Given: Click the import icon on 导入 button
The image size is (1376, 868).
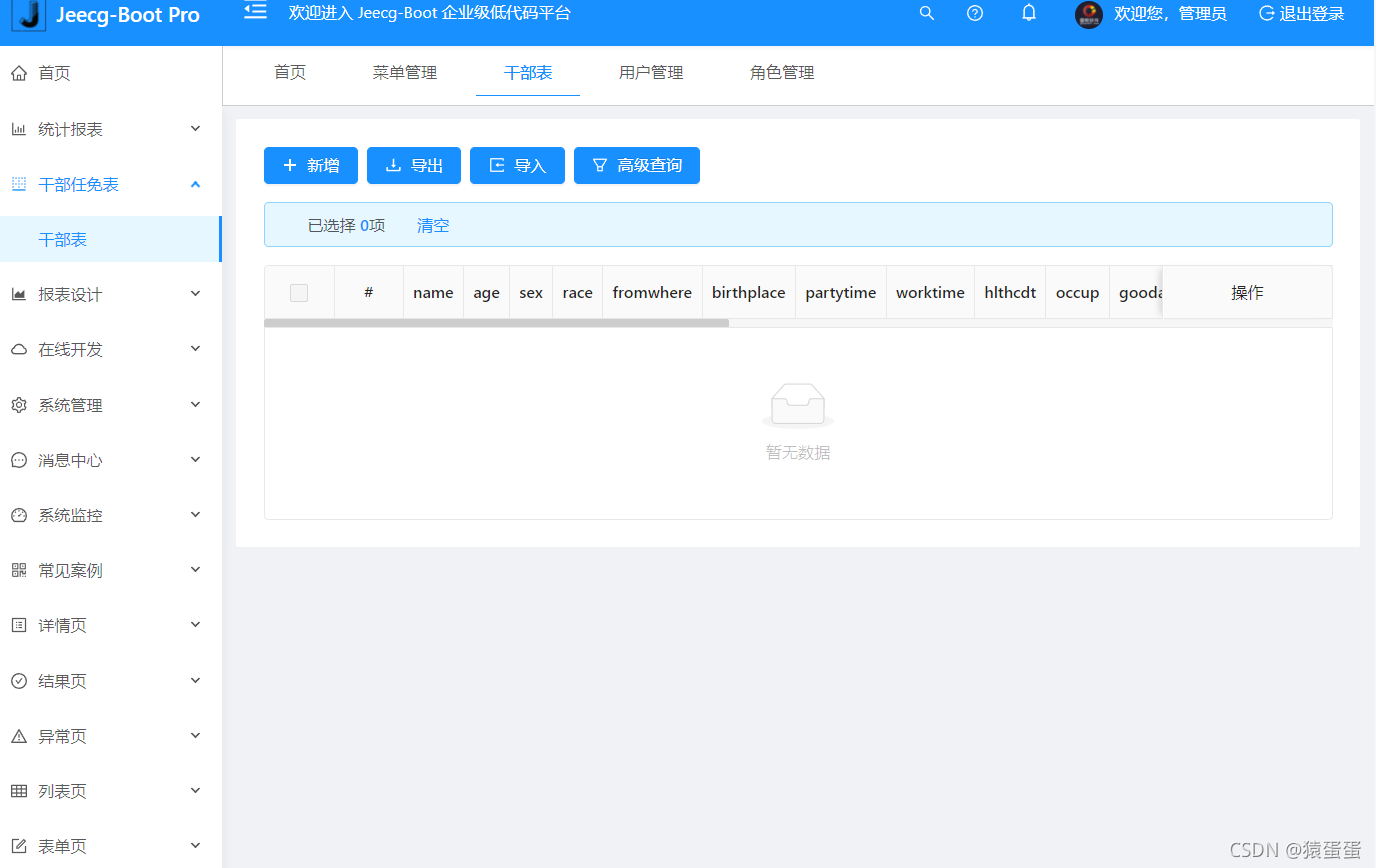Looking at the screenshot, I should click(x=497, y=165).
